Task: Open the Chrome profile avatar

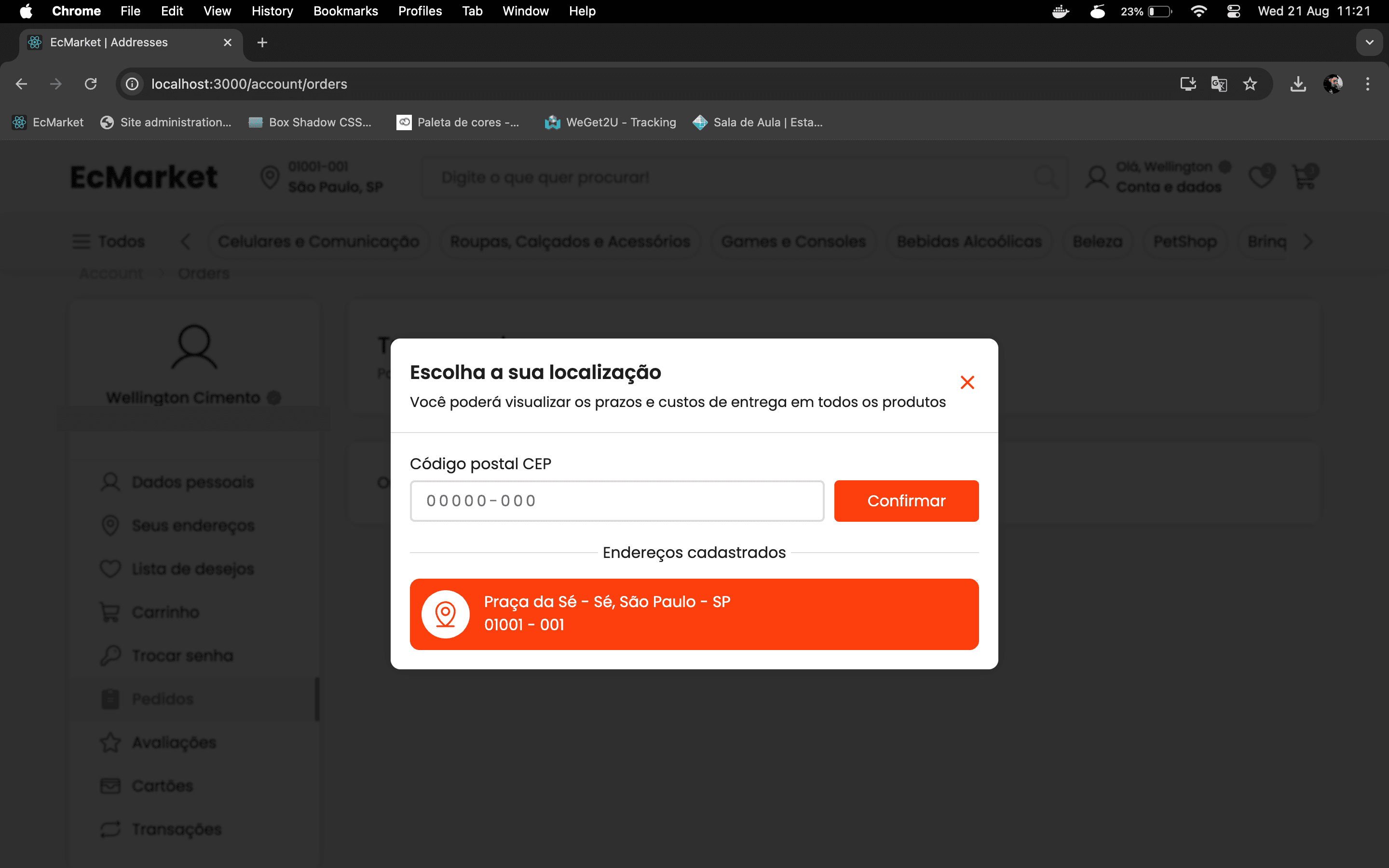Action: [1333, 84]
